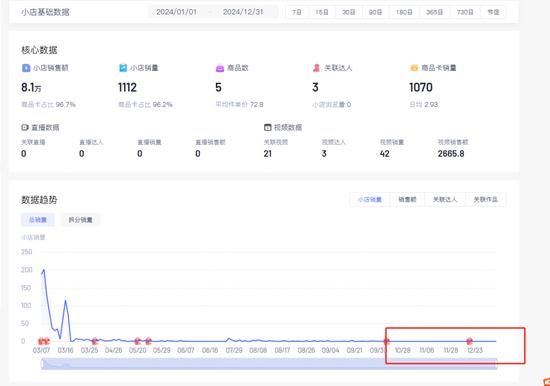Click the red 关联达人 person icon
This screenshot has width=550, height=386.
point(316,68)
